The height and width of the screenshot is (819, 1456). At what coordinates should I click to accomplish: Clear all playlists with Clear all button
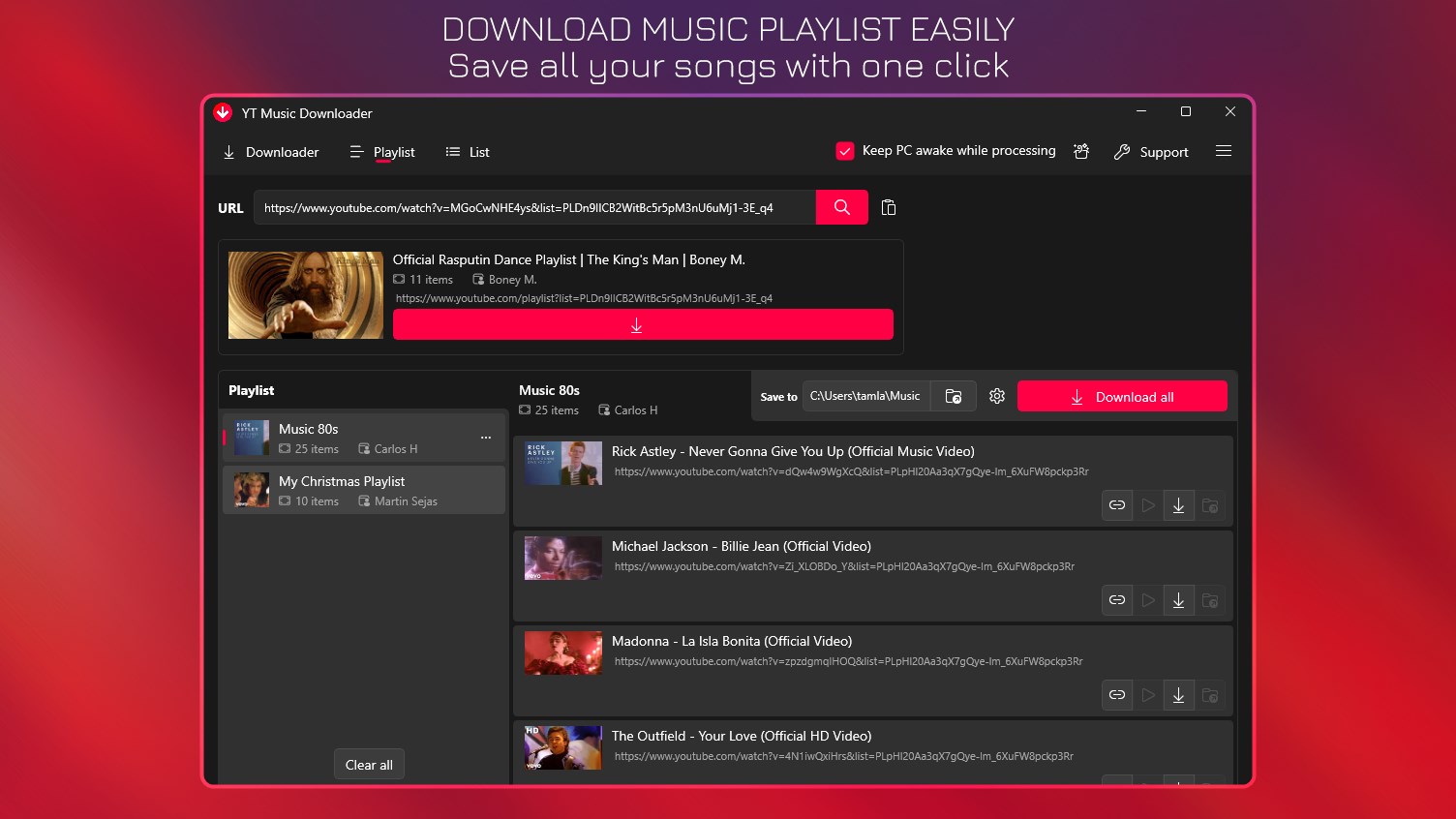coord(369,764)
